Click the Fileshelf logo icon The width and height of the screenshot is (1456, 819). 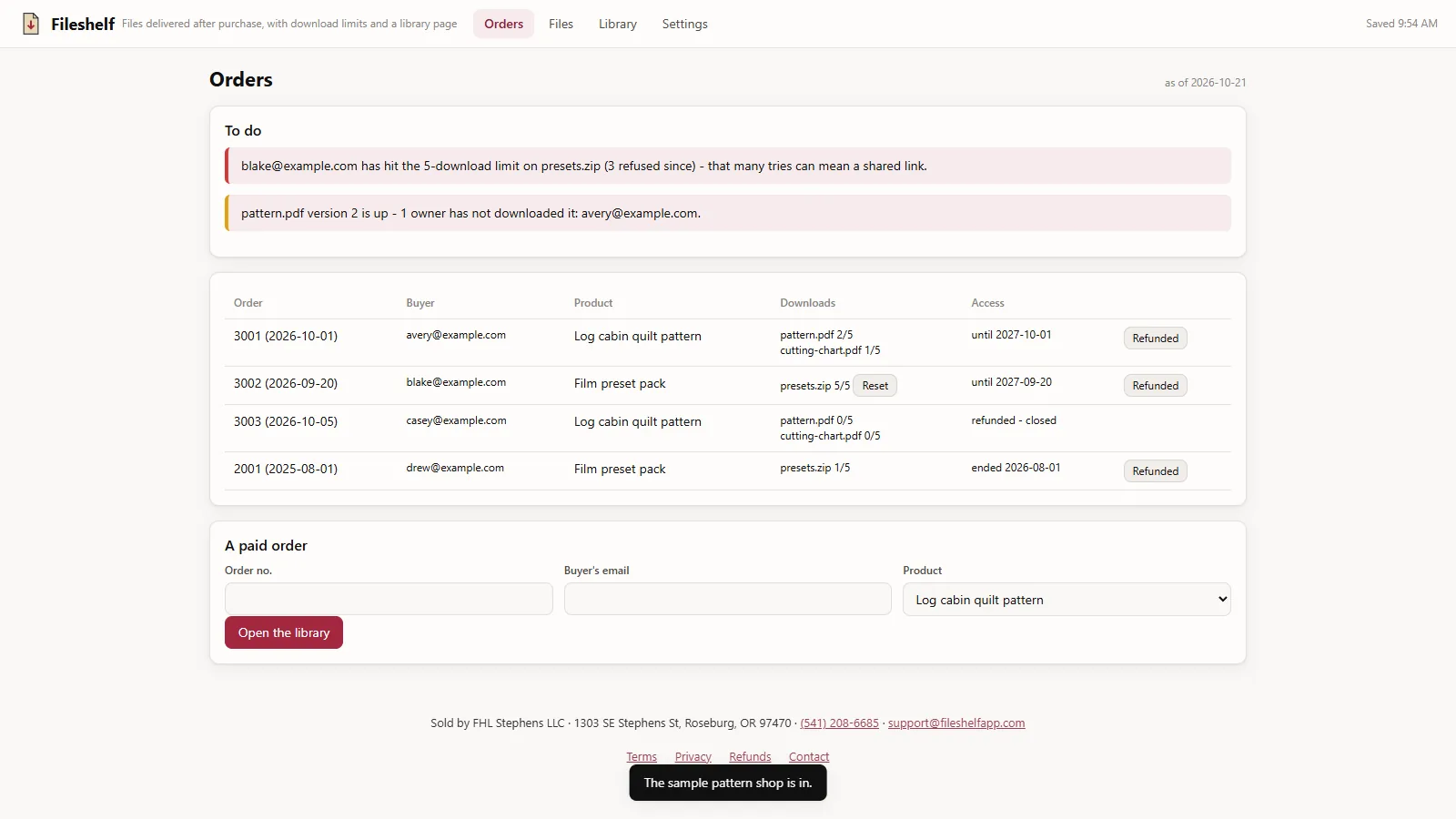click(x=31, y=24)
